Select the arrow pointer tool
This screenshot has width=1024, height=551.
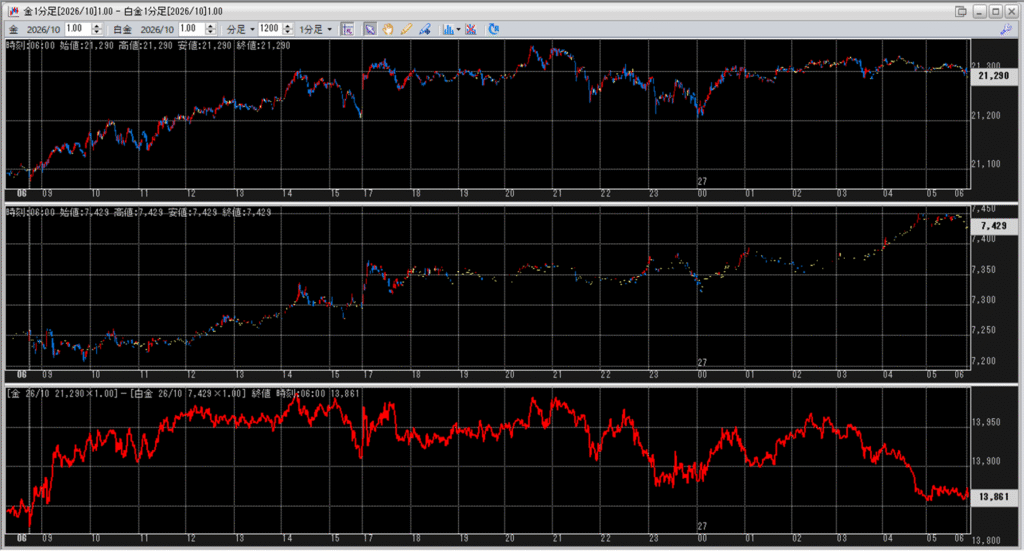click(x=369, y=29)
